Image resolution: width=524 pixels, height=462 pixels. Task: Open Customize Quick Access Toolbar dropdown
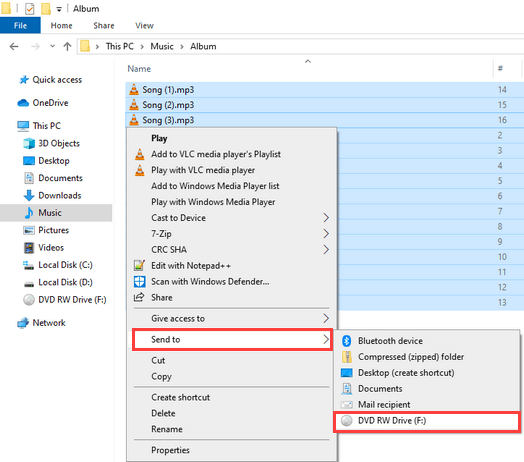(59, 9)
